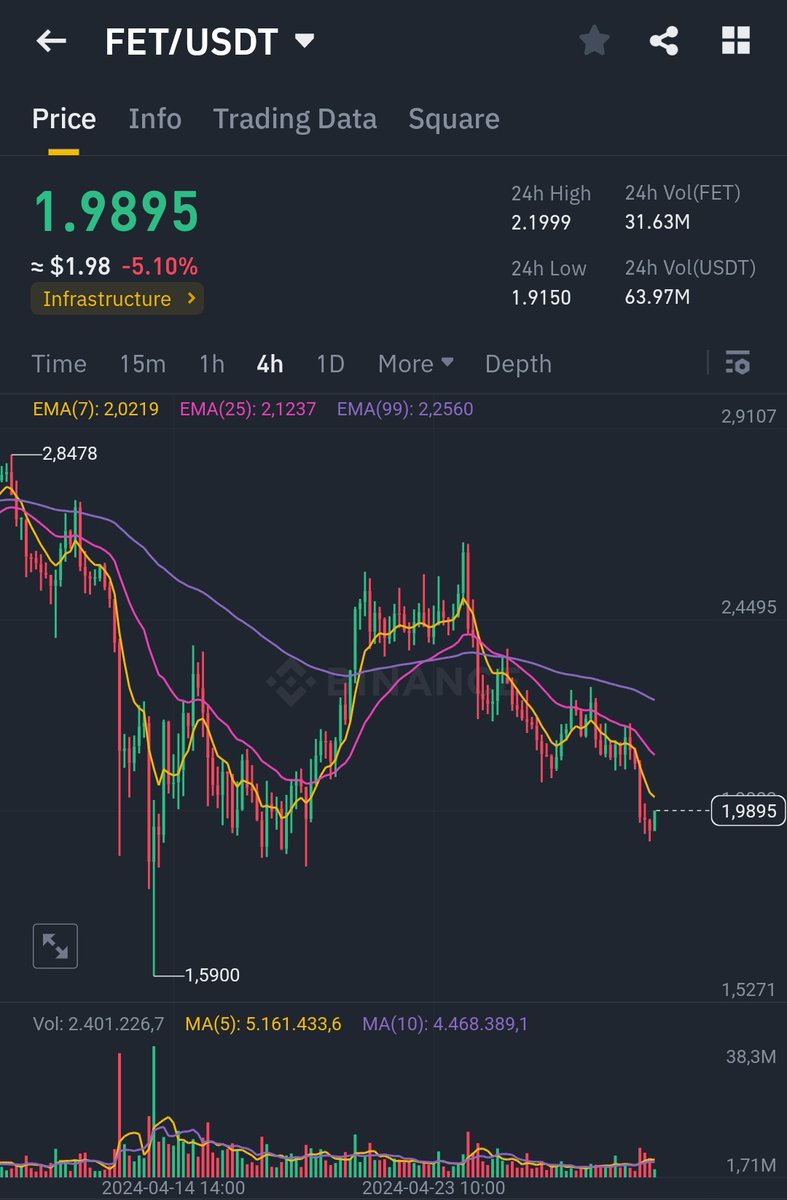Image resolution: width=787 pixels, height=1200 pixels.
Task: Switch to the Depth chart view
Action: [x=518, y=364]
